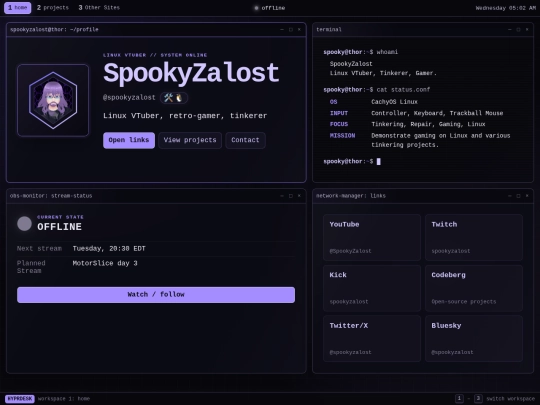This screenshot has width=540, height=405.
Task: Close the profile window
Action: [x=299, y=30]
